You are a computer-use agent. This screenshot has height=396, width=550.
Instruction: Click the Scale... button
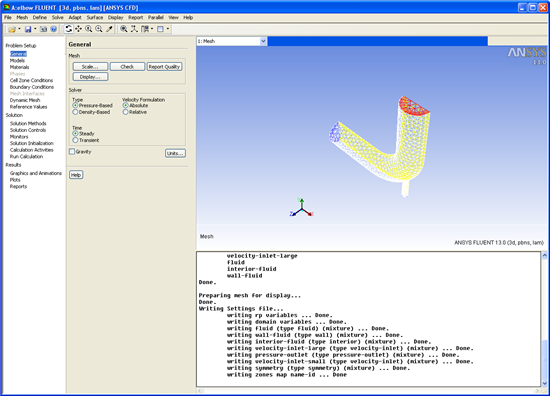[90, 67]
